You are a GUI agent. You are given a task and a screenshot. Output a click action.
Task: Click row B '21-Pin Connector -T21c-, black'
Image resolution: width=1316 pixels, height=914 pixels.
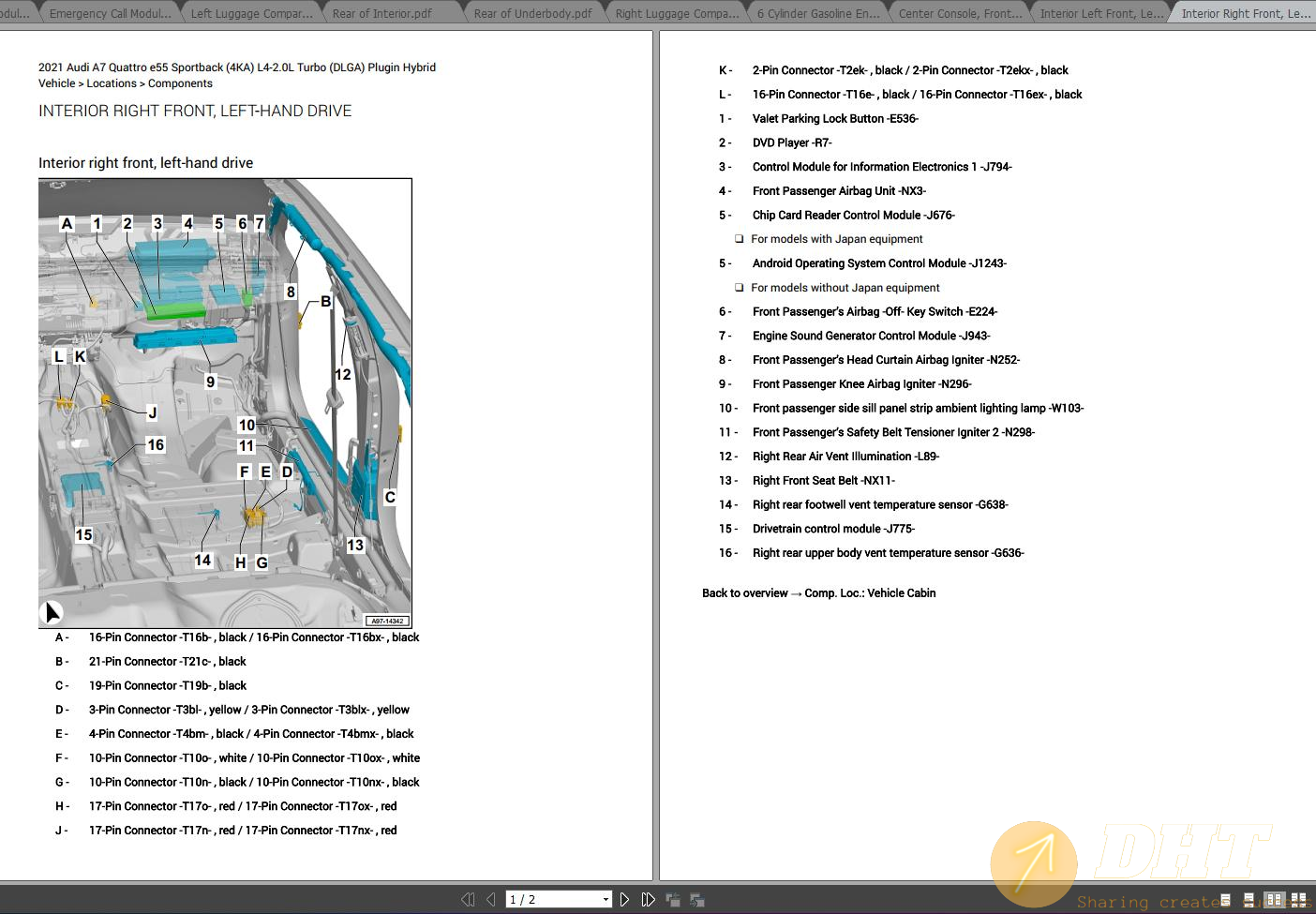click(150, 662)
